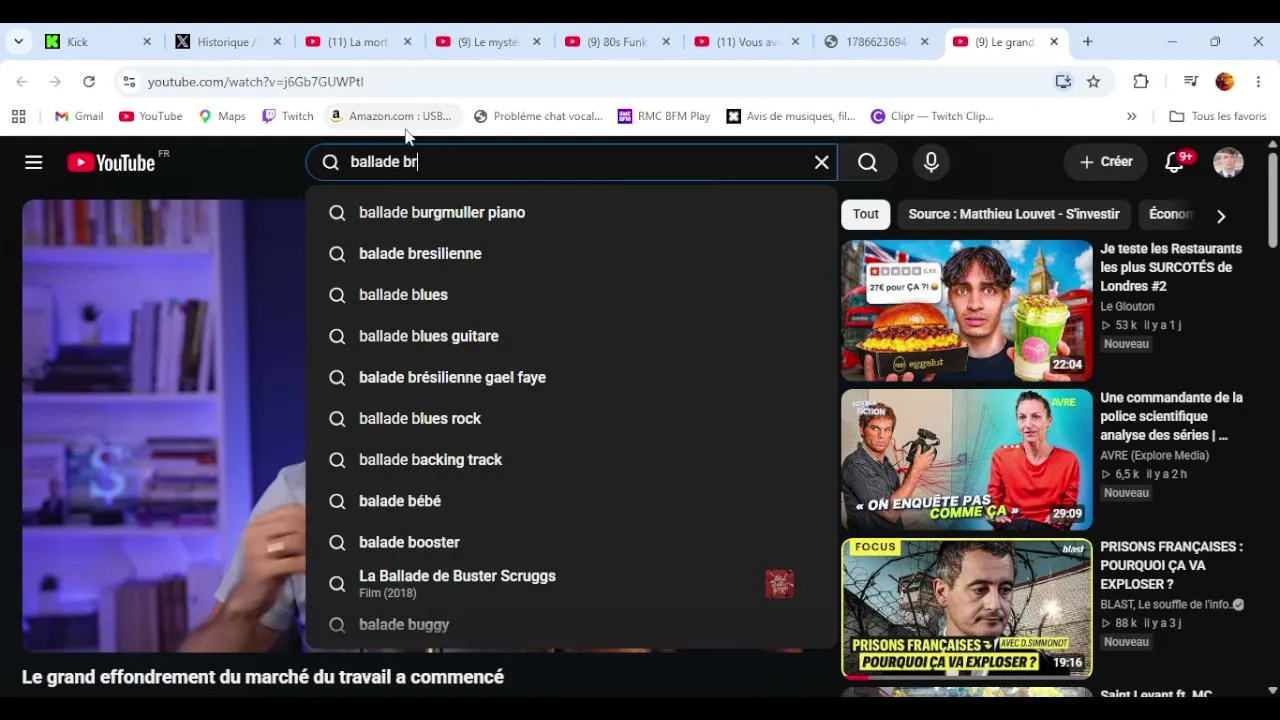Close the active (9) Le grand tab
Viewport: 1280px width, 720px height.
[1054, 42]
